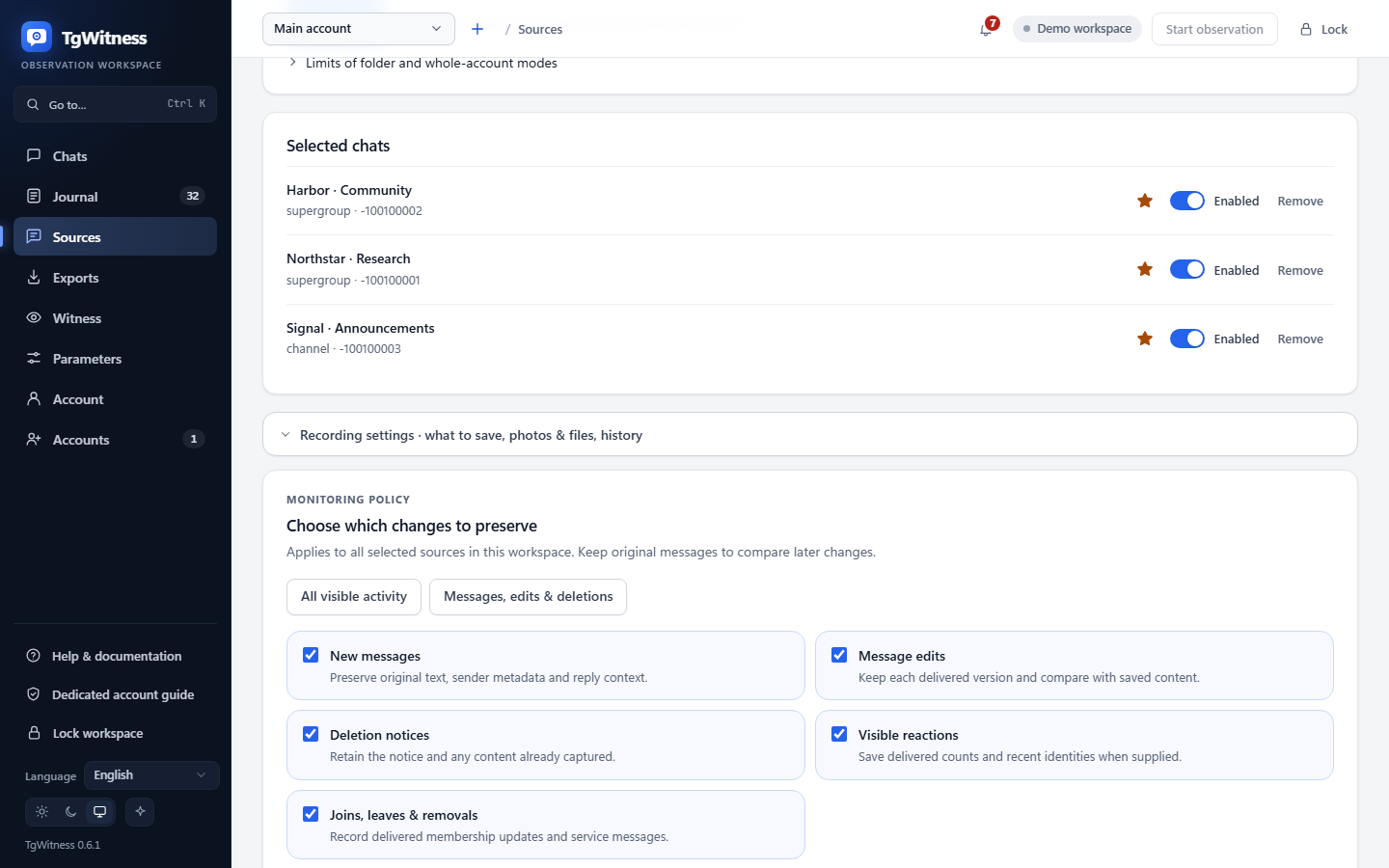1389x868 pixels.
Task: Open Parameters in the sidebar
Action: tap(116, 358)
